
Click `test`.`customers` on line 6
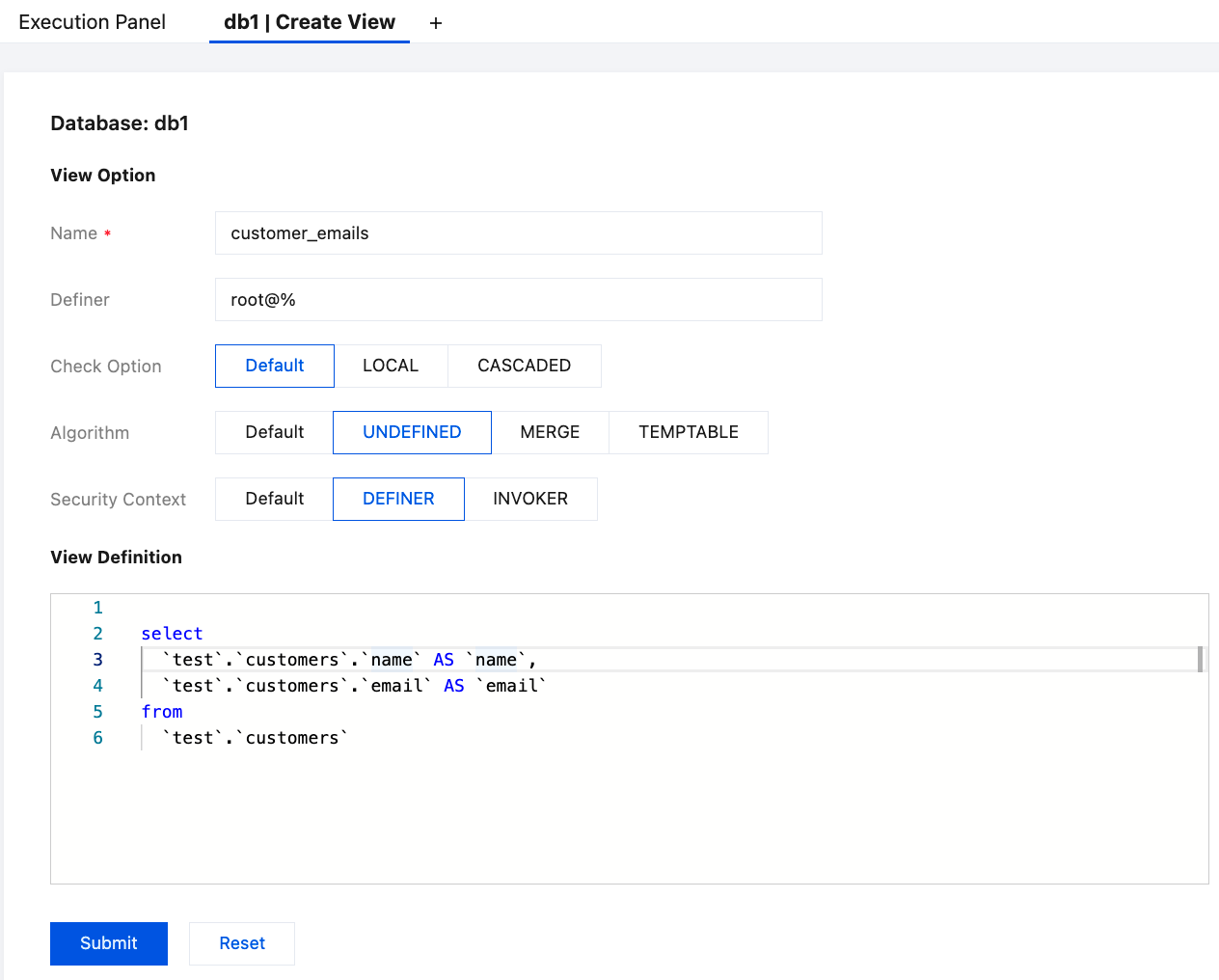[x=256, y=738]
